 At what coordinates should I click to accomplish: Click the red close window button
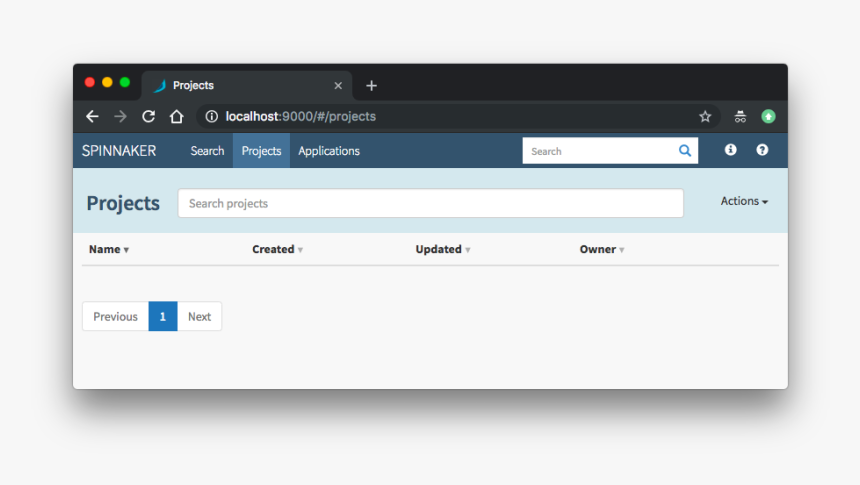pyautogui.click(x=90, y=82)
